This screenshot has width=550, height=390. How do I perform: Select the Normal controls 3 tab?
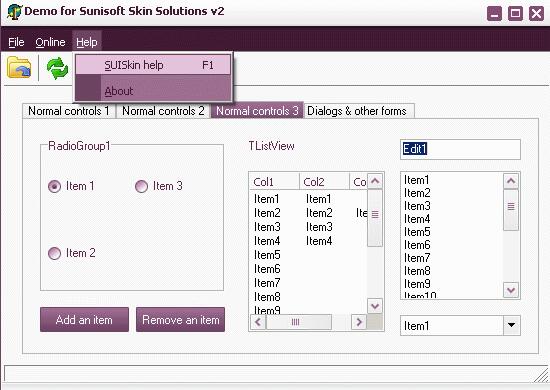(x=257, y=111)
